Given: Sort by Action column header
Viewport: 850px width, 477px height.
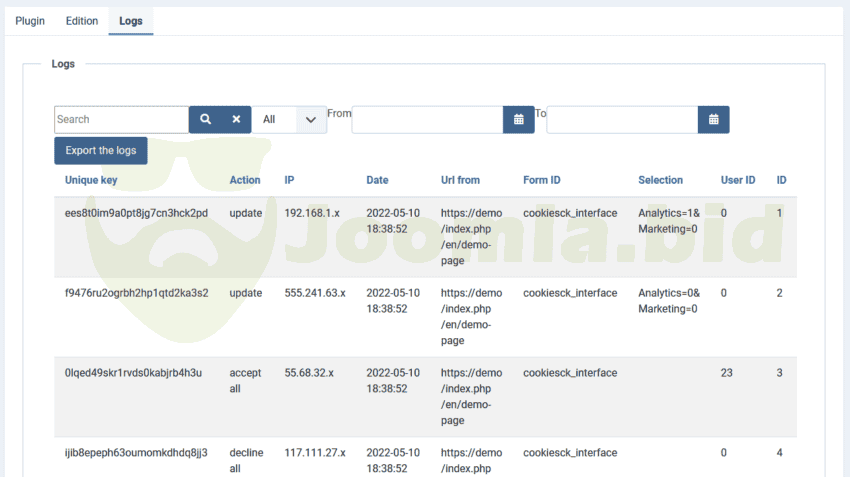Looking at the screenshot, I should 245,181.
